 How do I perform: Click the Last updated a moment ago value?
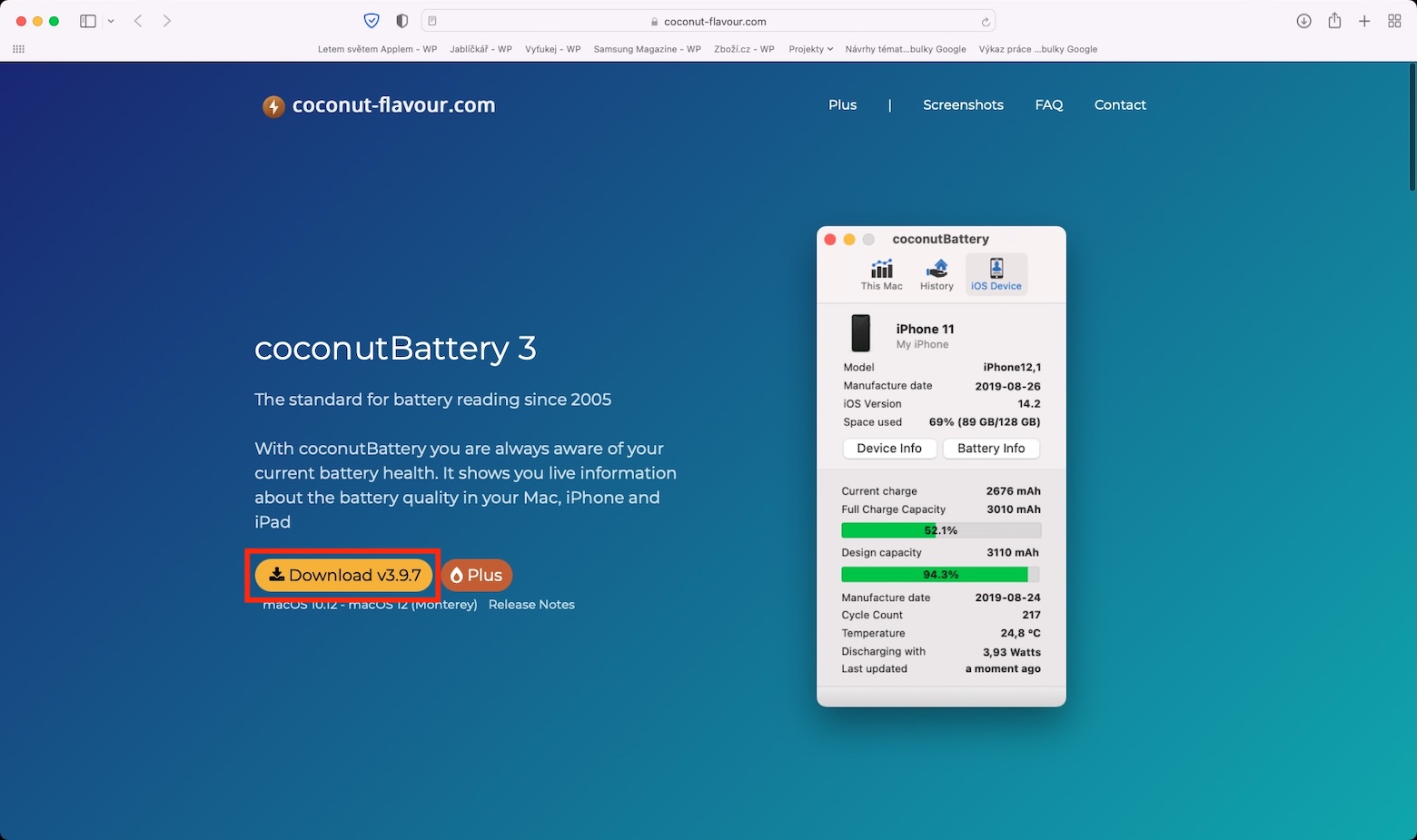click(x=1003, y=669)
